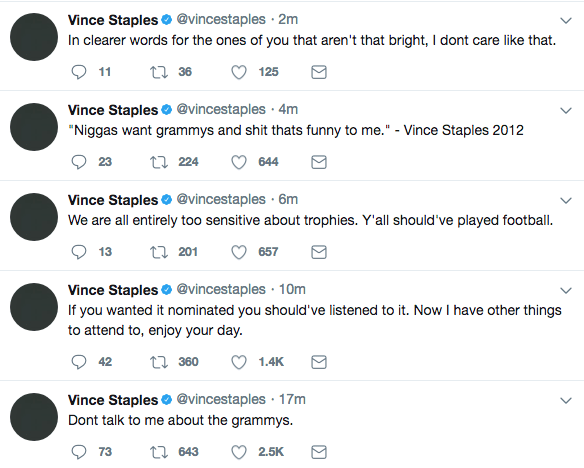The image size is (584, 468).
Task: Like the tweet with 125 likes
Action: (239, 72)
